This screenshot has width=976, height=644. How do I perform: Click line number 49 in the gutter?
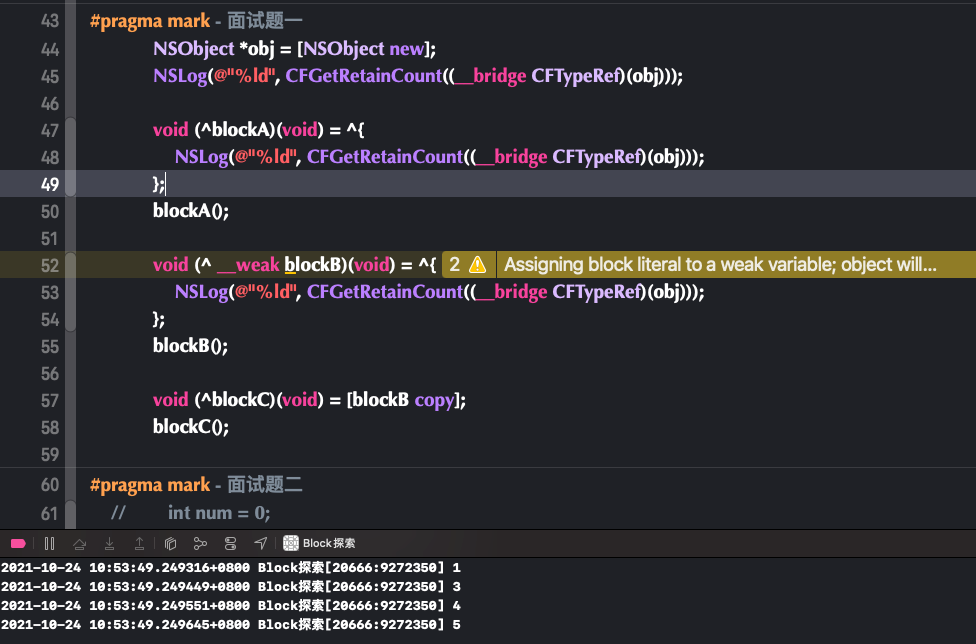coord(50,184)
